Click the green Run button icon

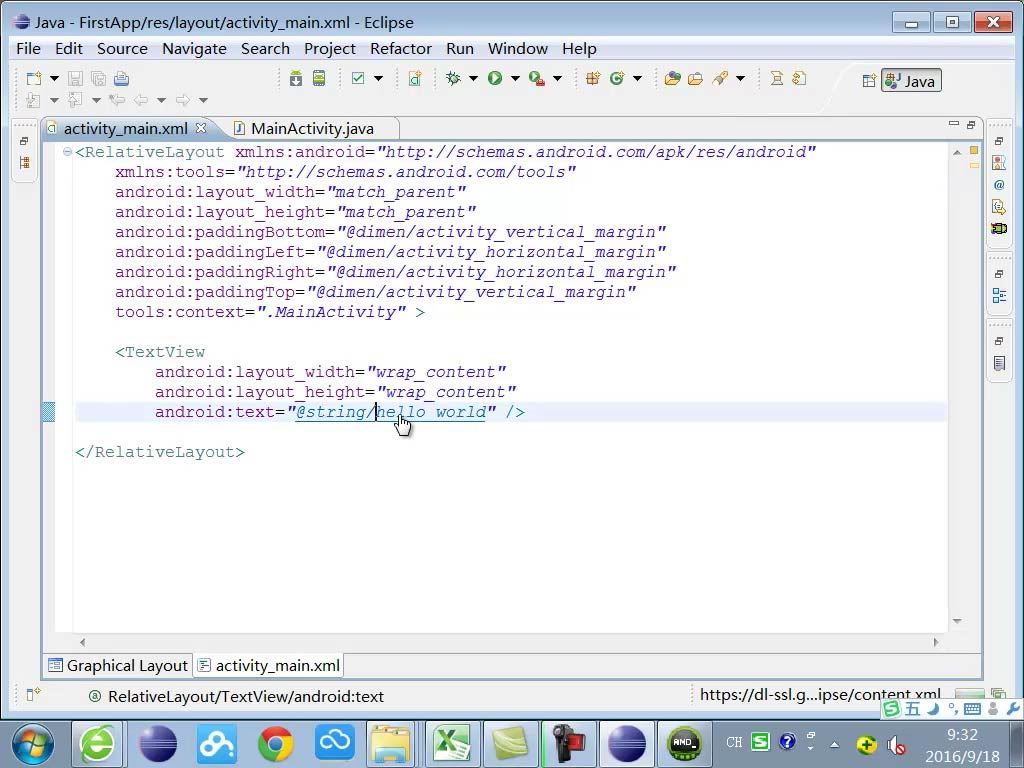point(495,78)
